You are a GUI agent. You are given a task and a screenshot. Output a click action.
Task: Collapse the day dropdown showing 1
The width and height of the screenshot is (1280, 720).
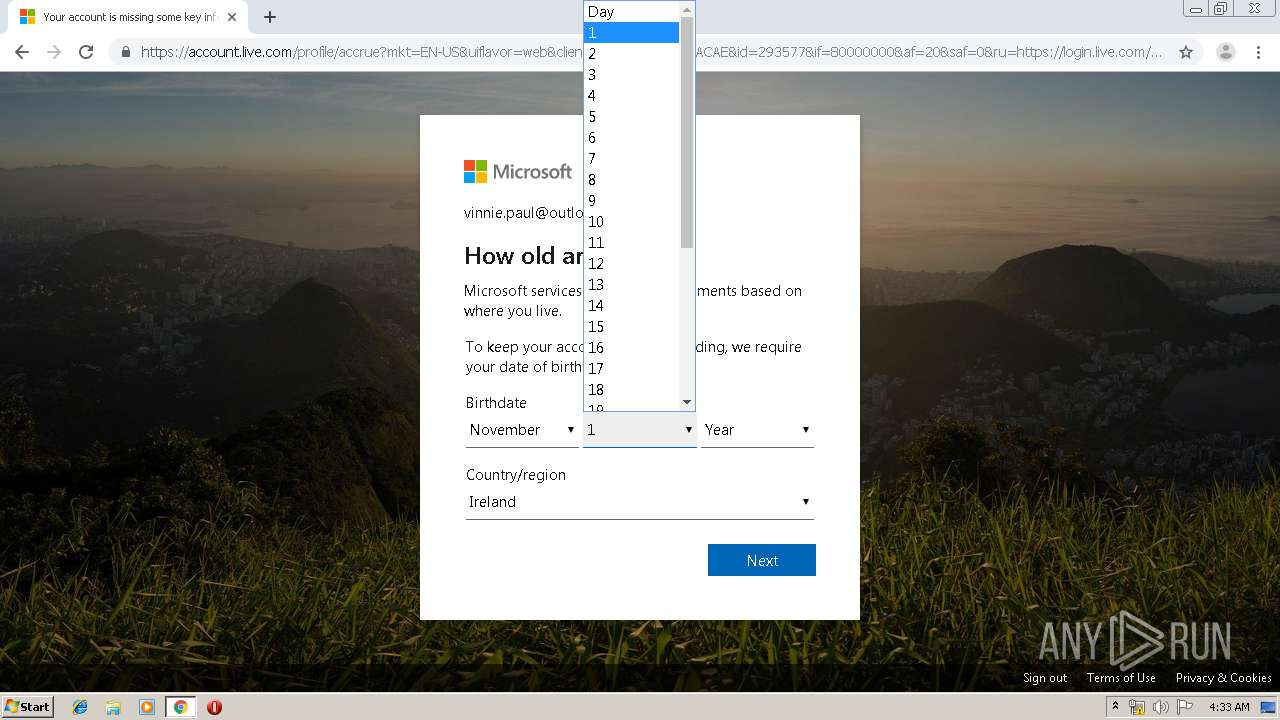coord(640,430)
